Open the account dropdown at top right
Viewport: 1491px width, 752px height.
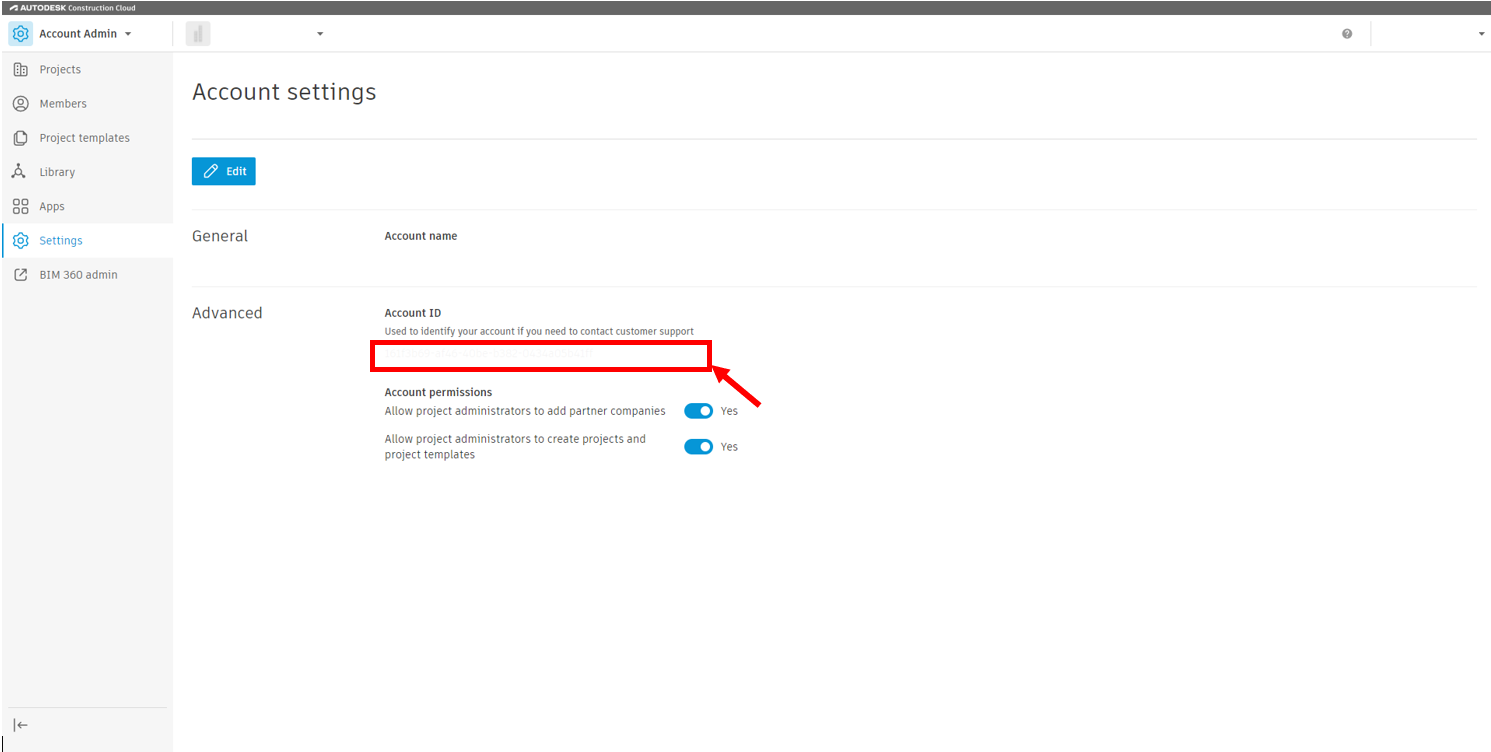pos(1479,33)
